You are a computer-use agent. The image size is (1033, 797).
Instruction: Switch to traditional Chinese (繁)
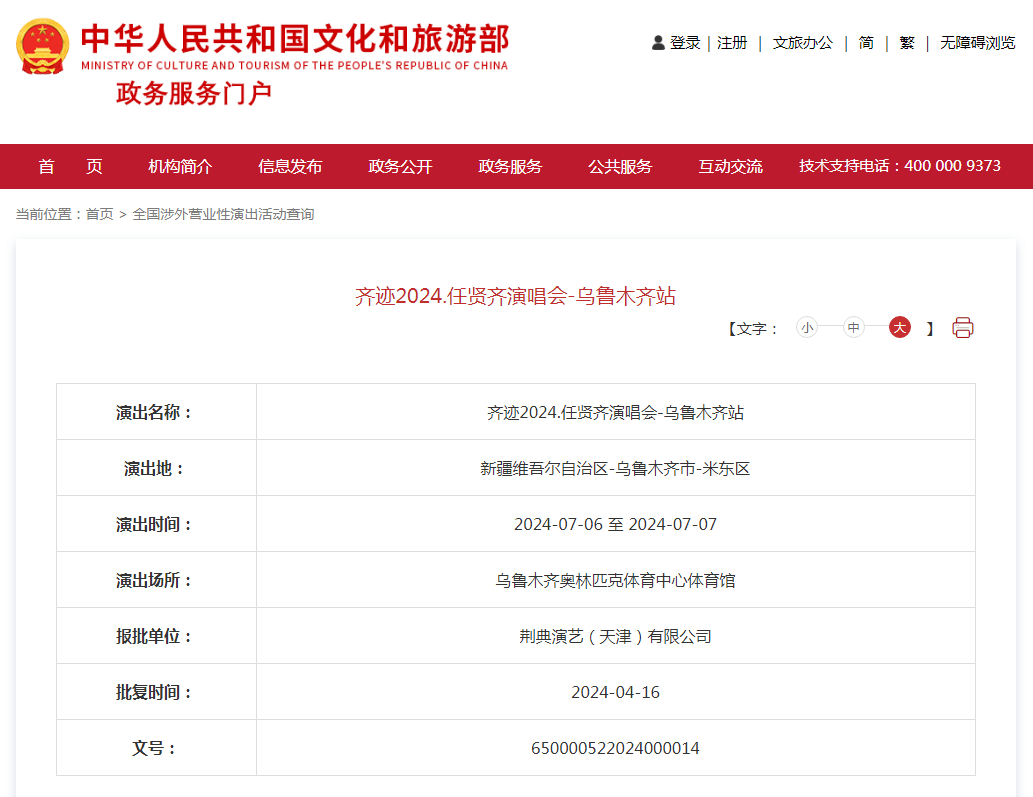[907, 43]
